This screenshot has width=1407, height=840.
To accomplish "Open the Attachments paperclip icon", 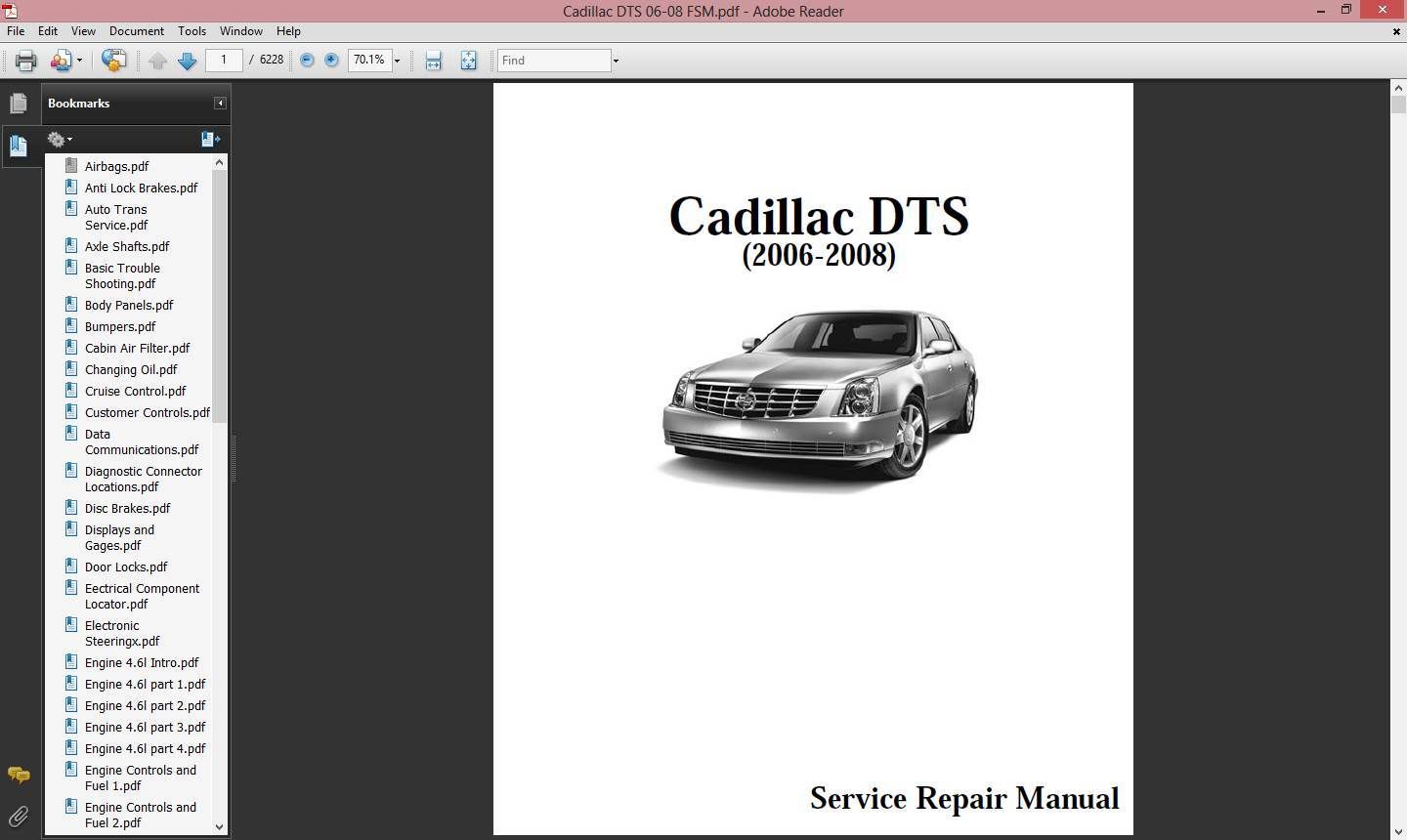I will (19, 816).
